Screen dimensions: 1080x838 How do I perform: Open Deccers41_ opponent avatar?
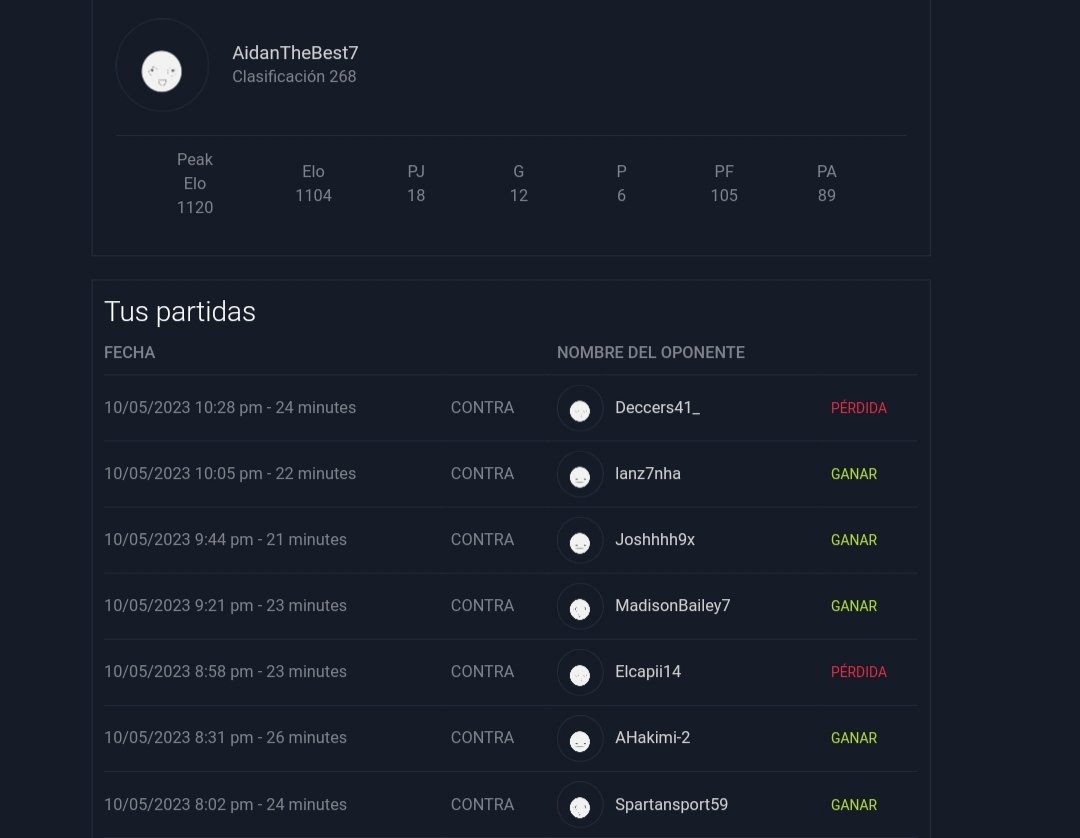(580, 408)
